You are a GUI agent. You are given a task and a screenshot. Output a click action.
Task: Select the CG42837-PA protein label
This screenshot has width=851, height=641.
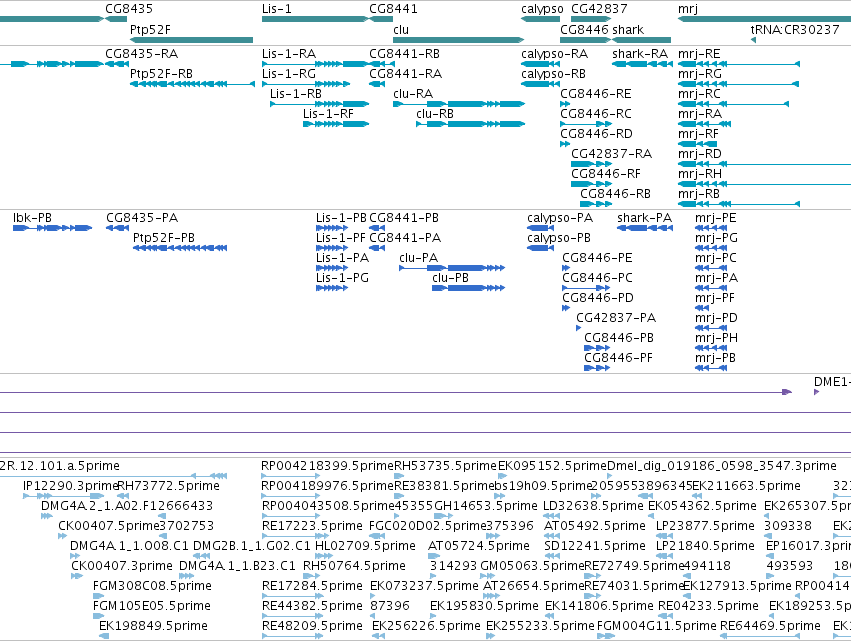tap(616, 318)
